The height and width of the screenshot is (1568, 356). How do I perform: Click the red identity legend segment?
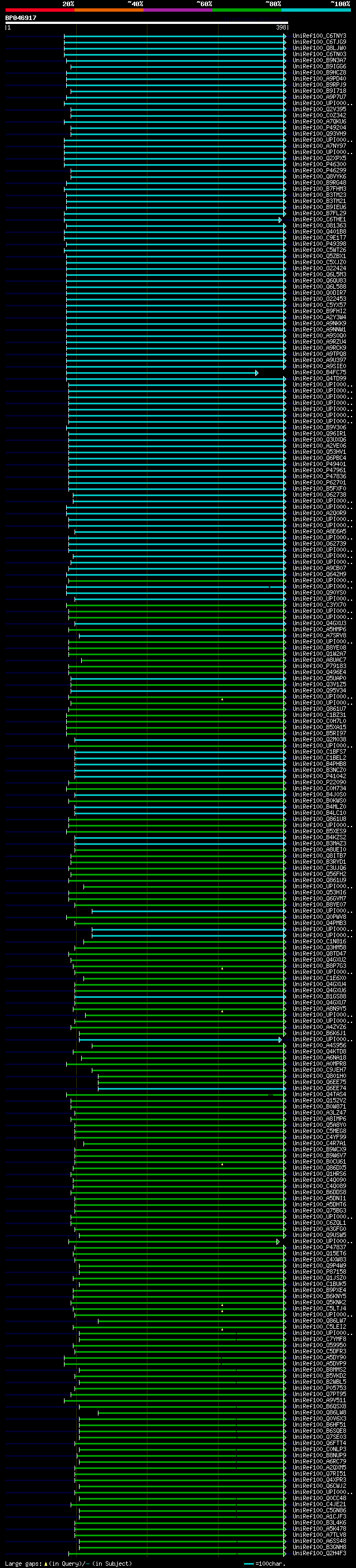click(39, 10)
